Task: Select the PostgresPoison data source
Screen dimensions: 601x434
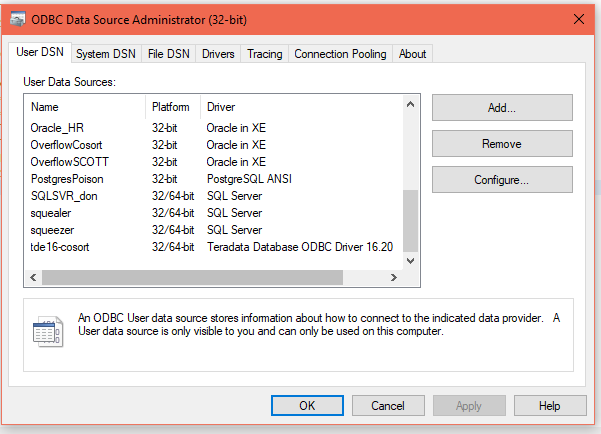Action: [x=67, y=179]
